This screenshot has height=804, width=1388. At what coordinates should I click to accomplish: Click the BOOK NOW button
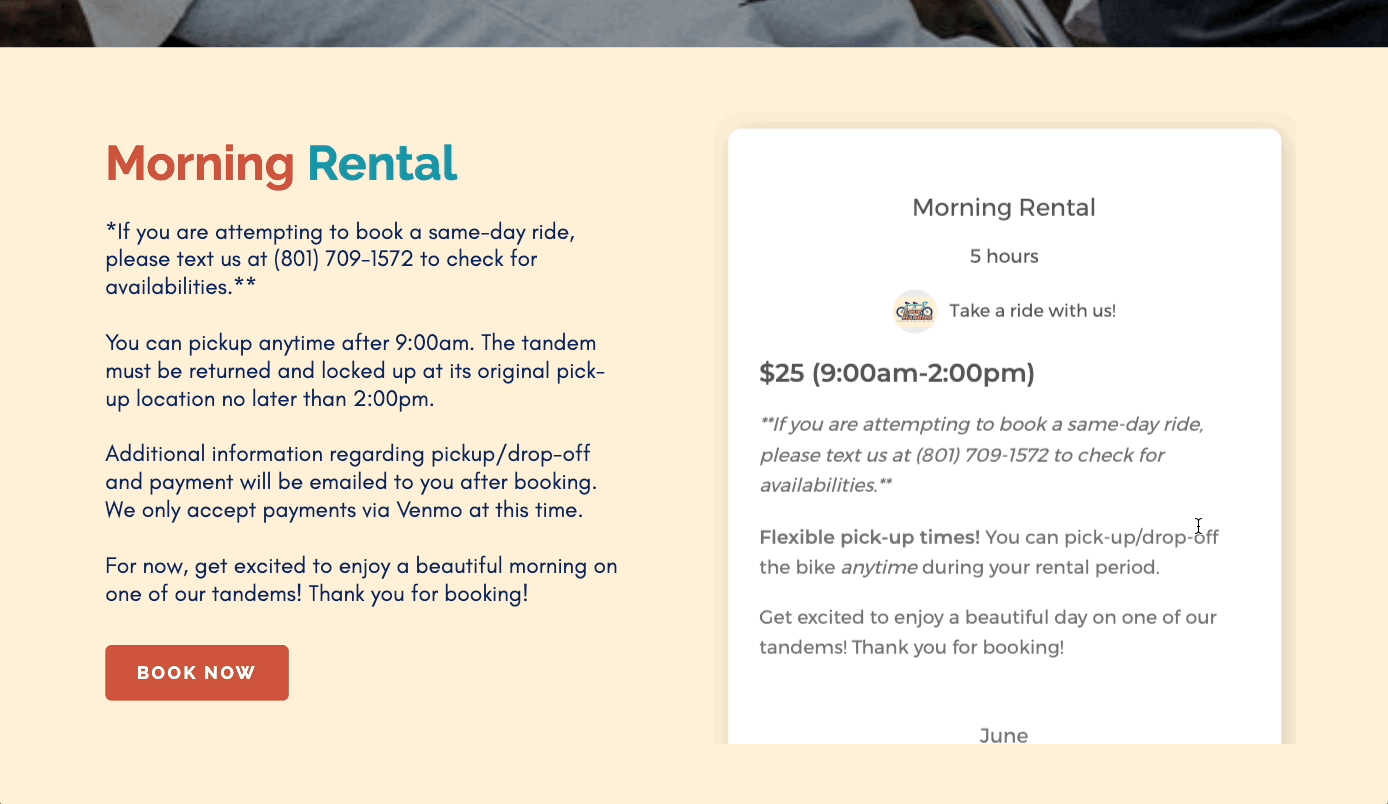coord(196,672)
